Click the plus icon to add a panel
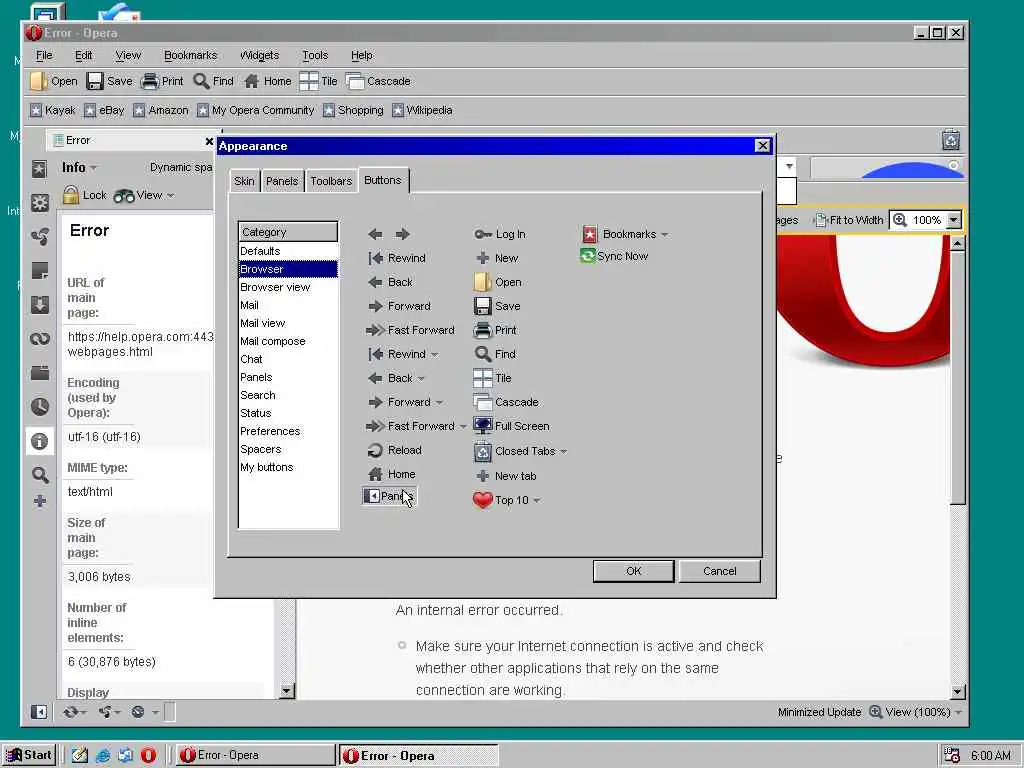The width and height of the screenshot is (1024, 768). click(40, 502)
